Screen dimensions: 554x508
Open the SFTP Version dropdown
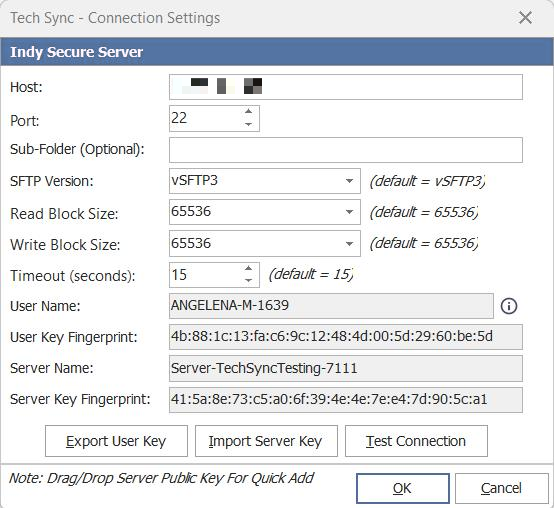pos(349,181)
